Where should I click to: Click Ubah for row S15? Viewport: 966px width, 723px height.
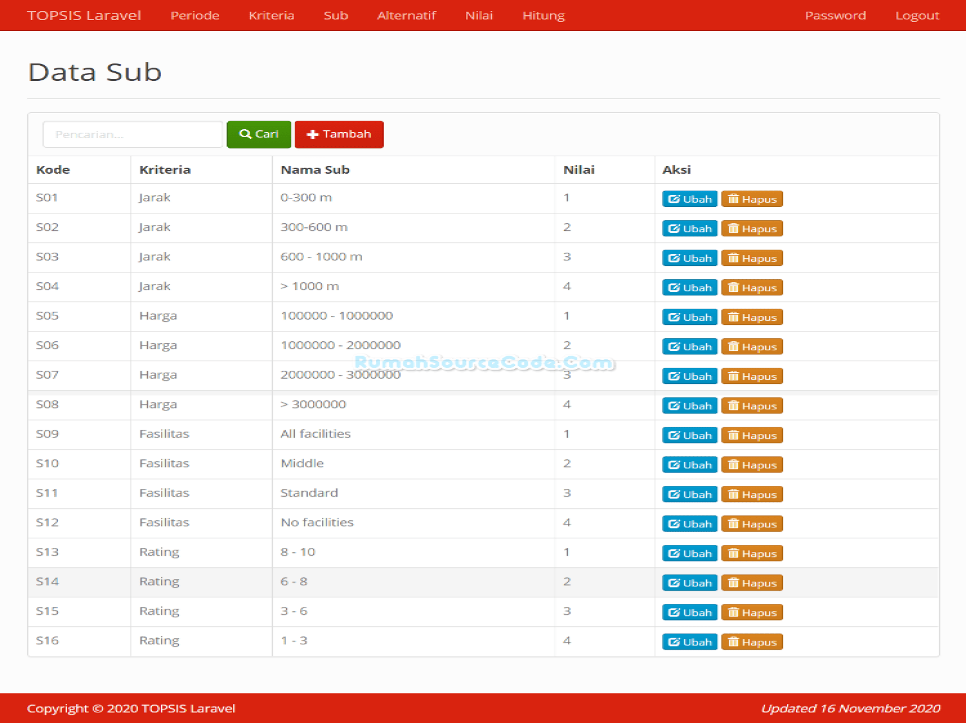[x=689, y=613]
